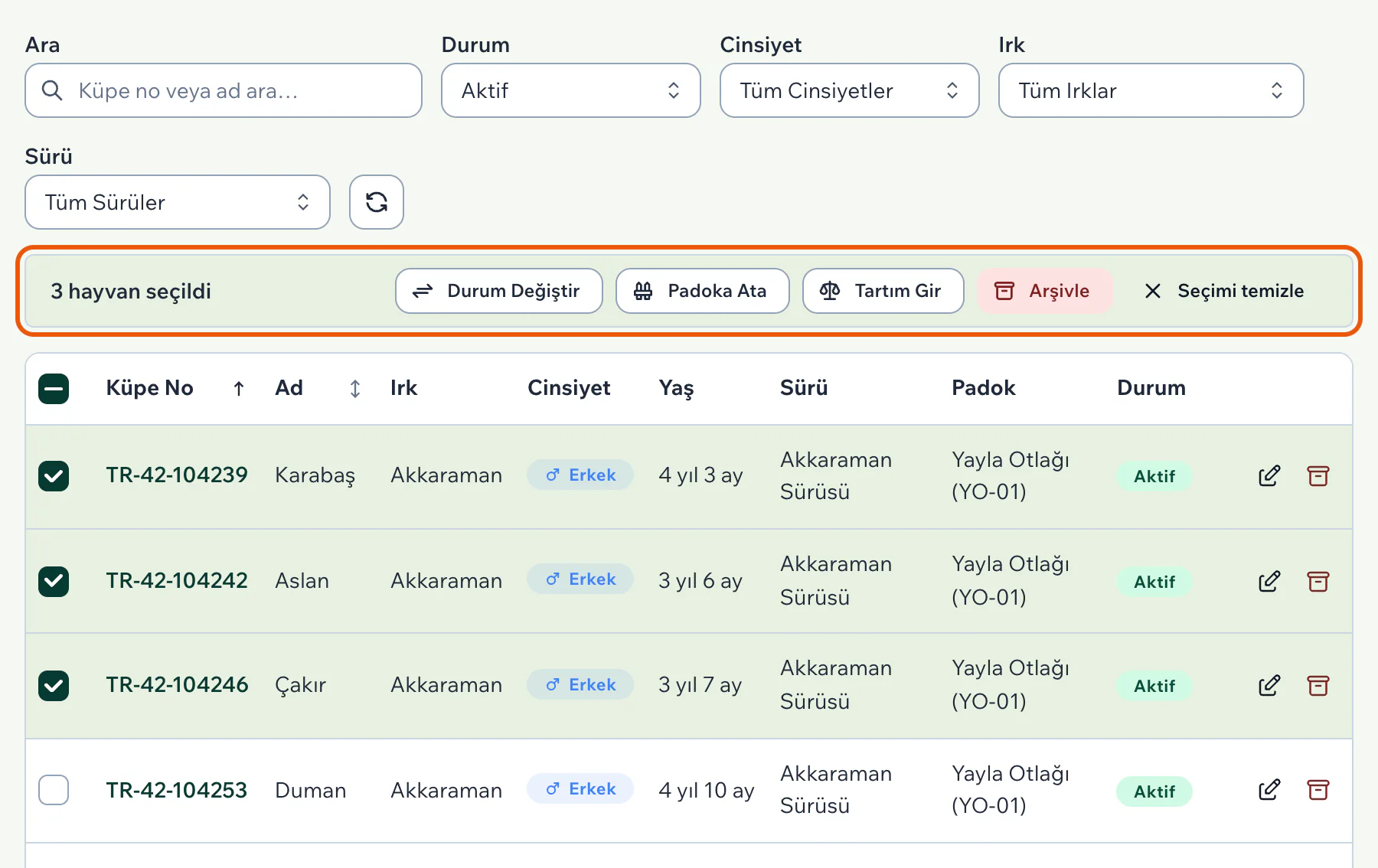Open the Tüm Irklar dropdown
The width and height of the screenshot is (1378, 868).
point(1151,90)
